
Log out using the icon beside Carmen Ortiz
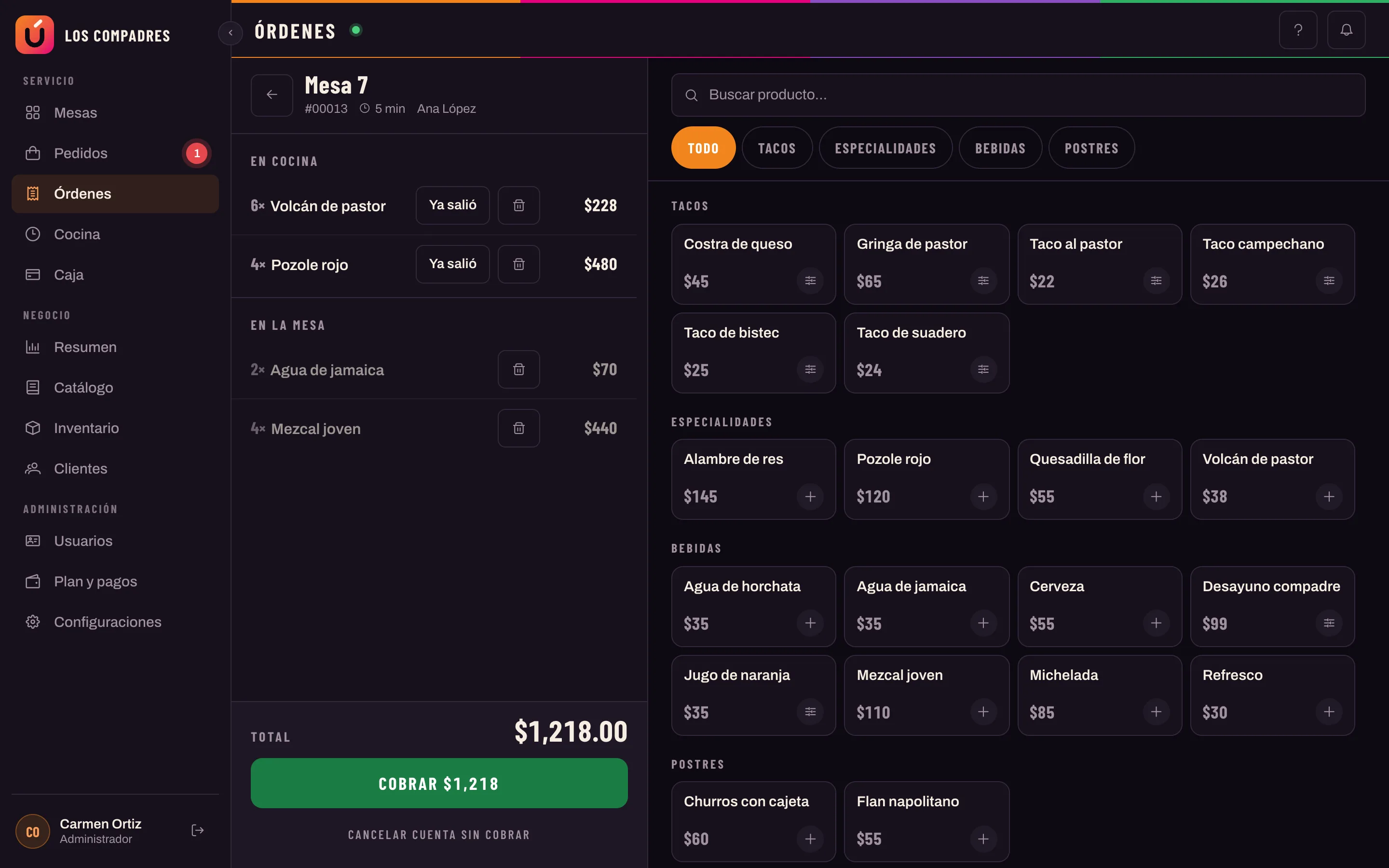tap(197, 830)
